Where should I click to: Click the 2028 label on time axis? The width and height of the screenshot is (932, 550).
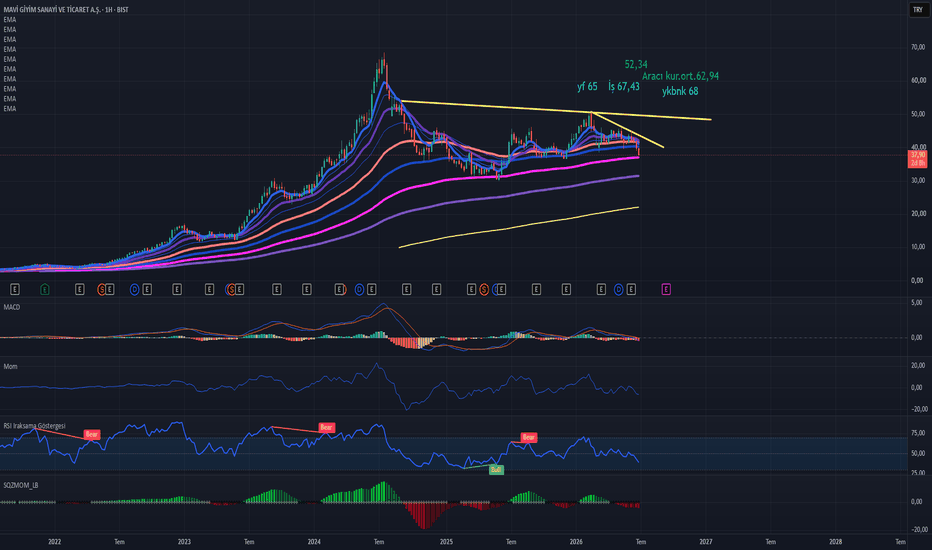(x=835, y=542)
